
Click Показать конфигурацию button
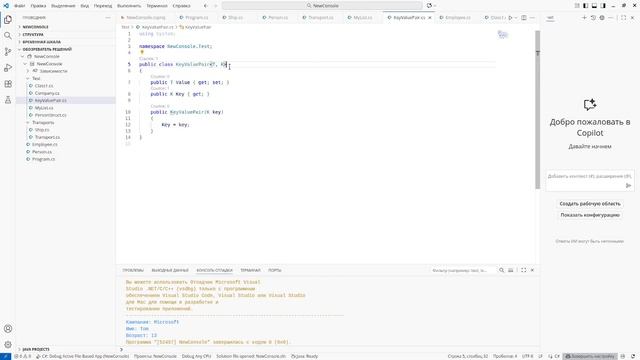(x=590, y=215)
